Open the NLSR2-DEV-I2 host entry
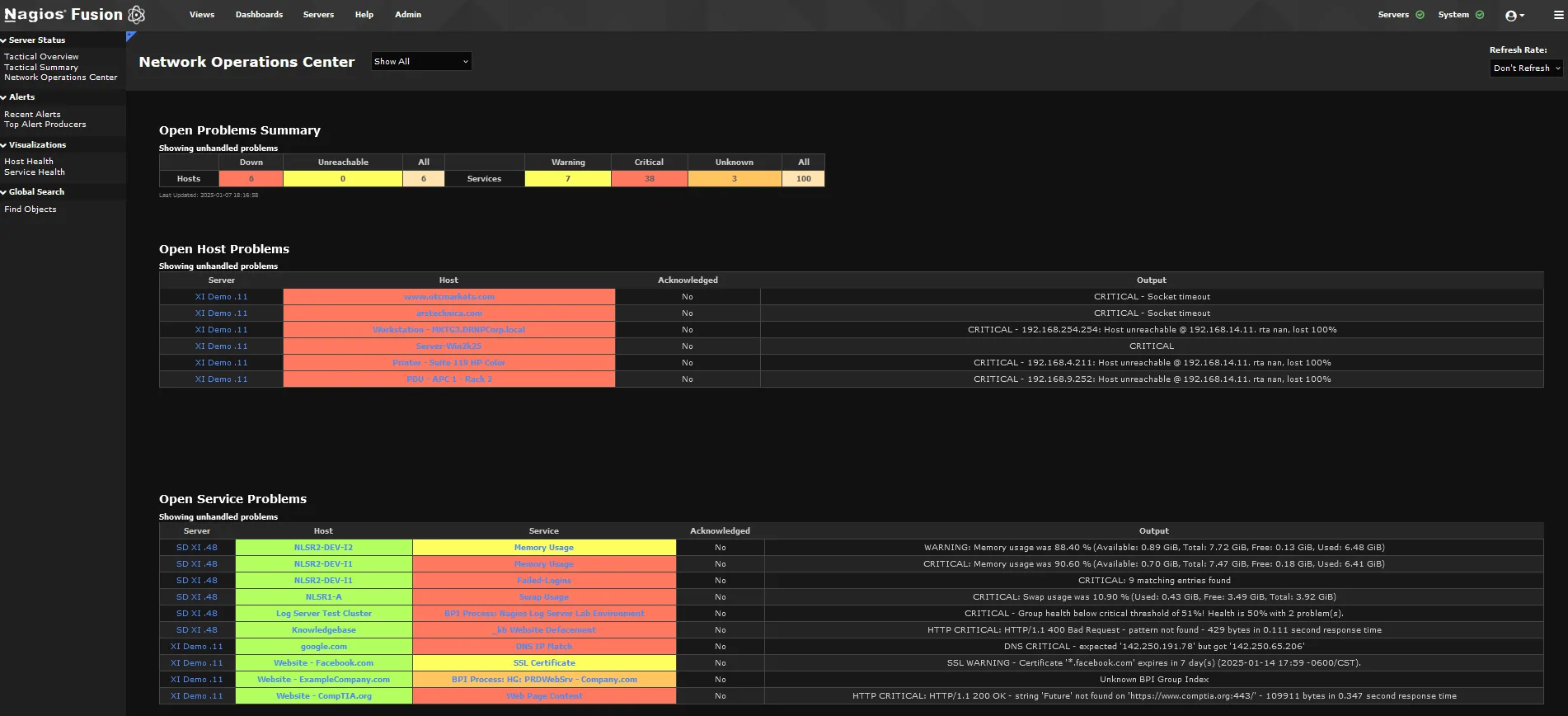1568x716 pixels. tap(323, 548)
